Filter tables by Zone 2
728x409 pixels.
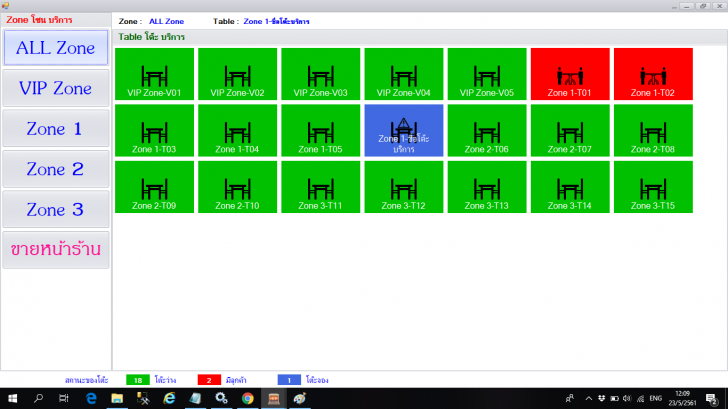pos(56,169)
